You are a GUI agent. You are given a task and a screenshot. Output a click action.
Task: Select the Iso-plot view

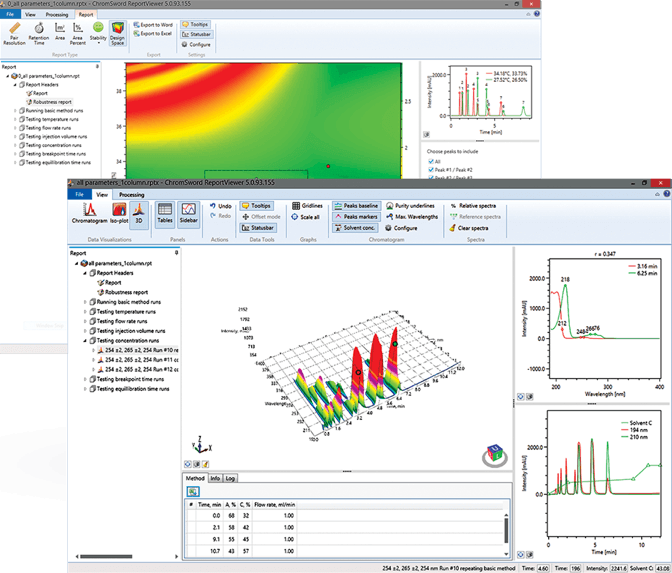[x=119, y=213]
